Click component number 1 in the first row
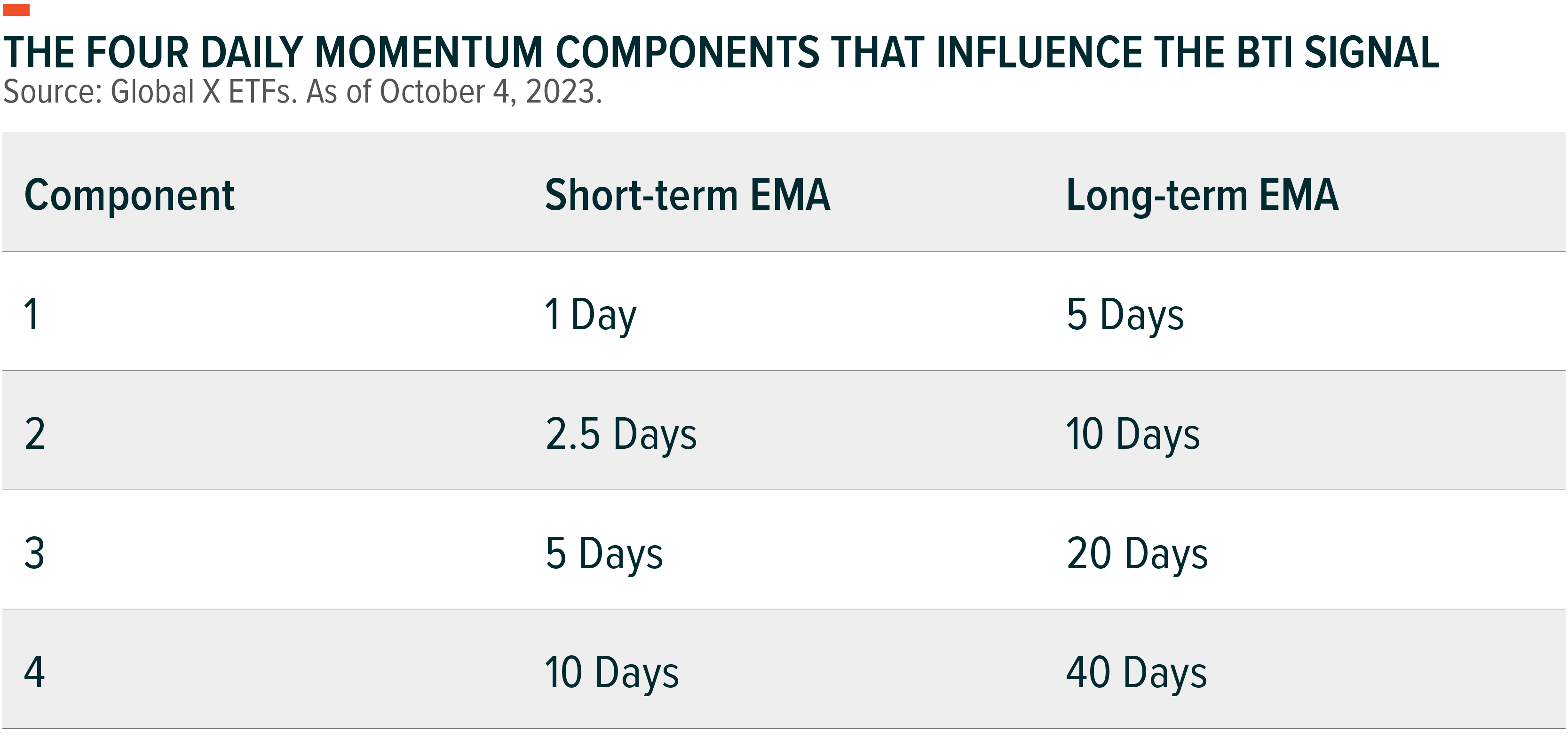 (x=32, y=315)
